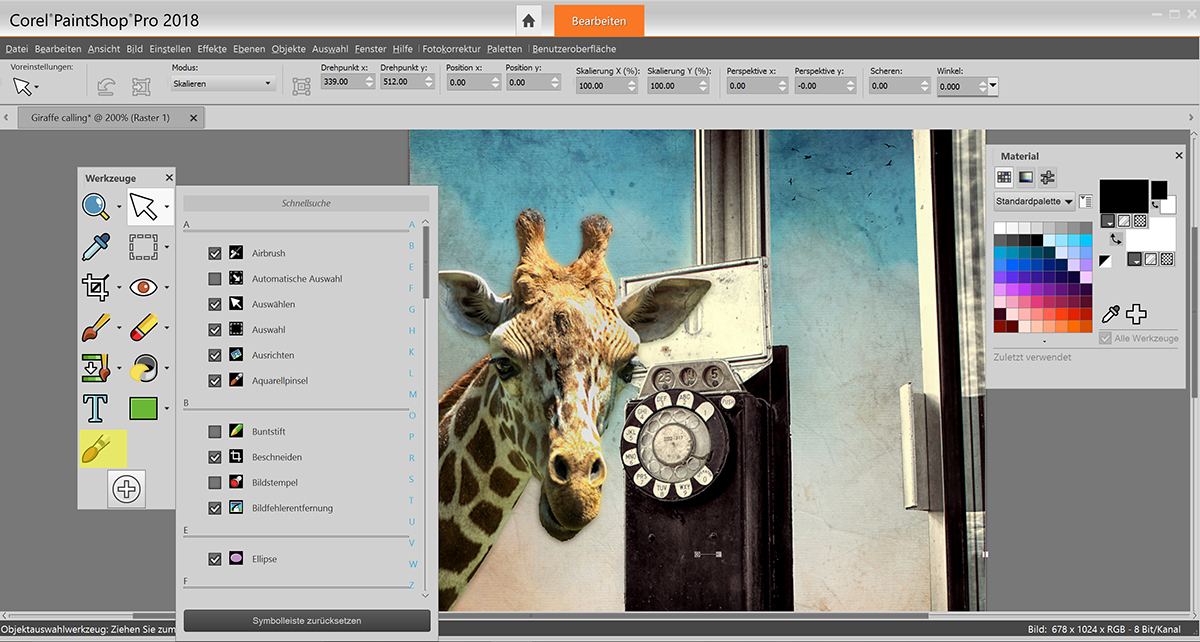This screenshot has width=1200, height=642.
Task: Select the Zoom magnifier tool
Action: click(96, 206)
